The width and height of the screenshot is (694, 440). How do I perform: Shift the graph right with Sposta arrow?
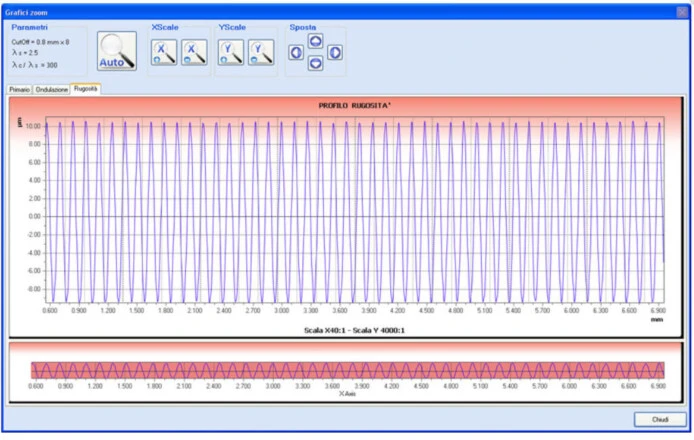click(x=335, y=52)
